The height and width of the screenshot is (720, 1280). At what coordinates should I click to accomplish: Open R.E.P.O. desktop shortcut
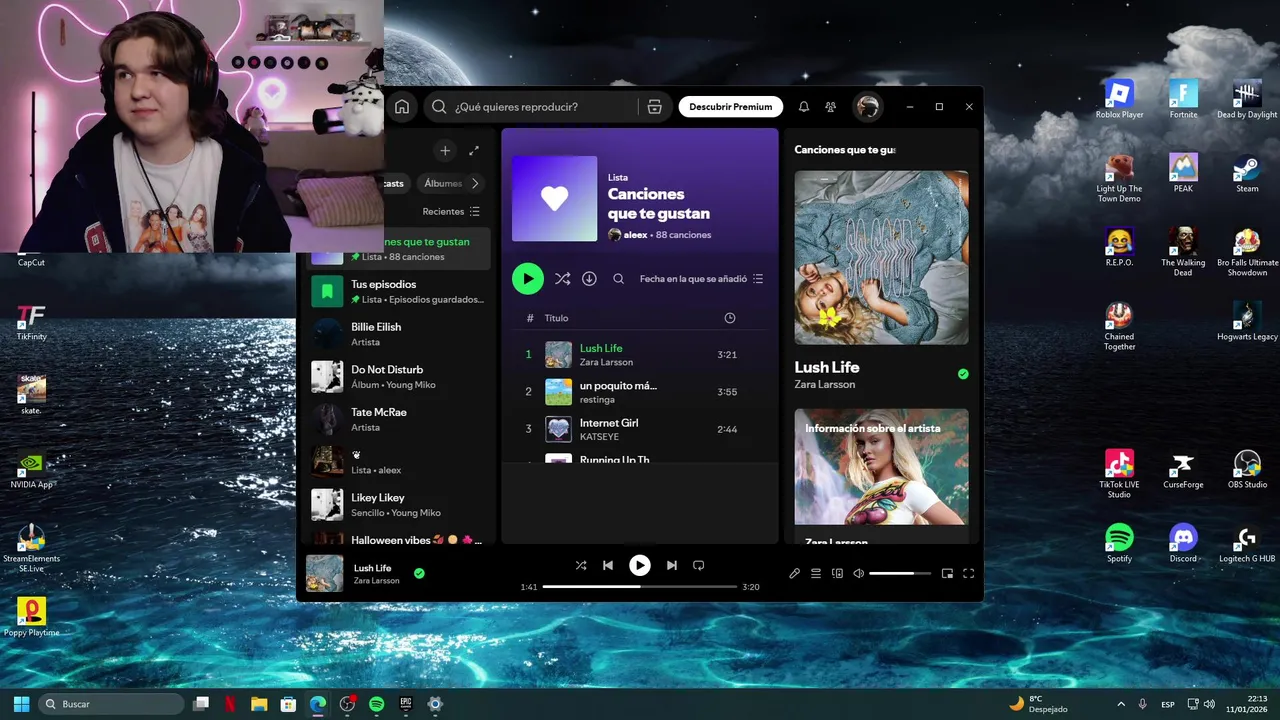coord(1119,247)
